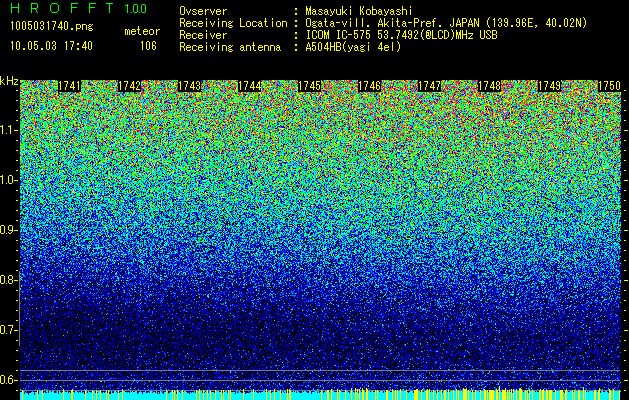Viewport: 629px width, 400px height.
Task: Click the filename 1005031740.png
Action: click(x=52, y=27)
